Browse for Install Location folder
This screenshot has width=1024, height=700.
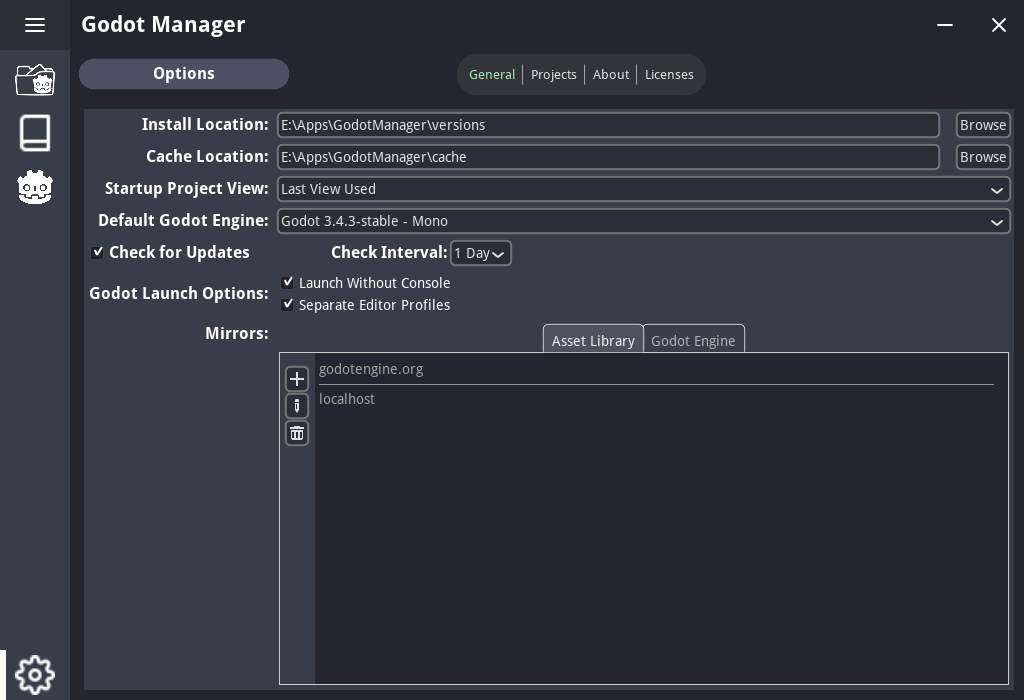tap(982, 125)
